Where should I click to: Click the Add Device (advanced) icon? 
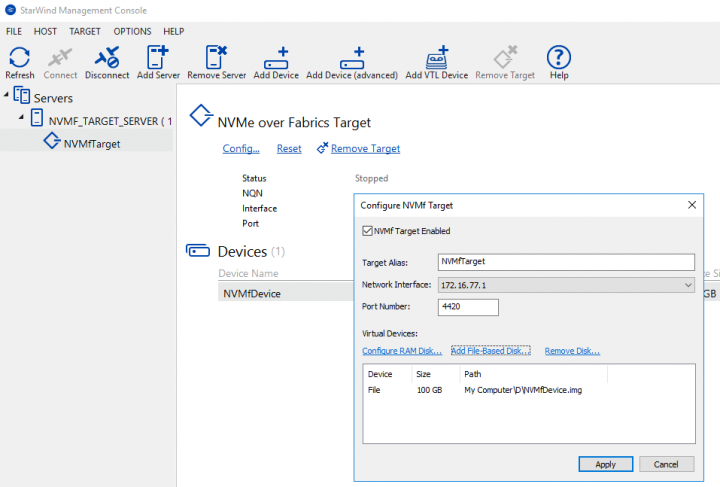click(352, 58)
